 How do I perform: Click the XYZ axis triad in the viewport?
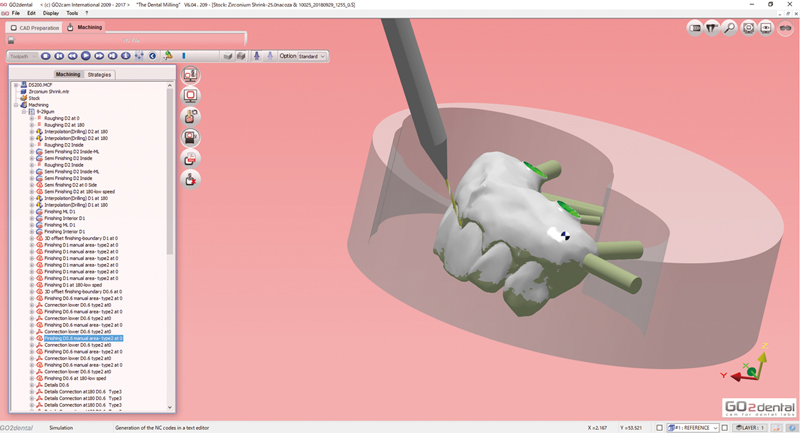[x=746, y=364]
